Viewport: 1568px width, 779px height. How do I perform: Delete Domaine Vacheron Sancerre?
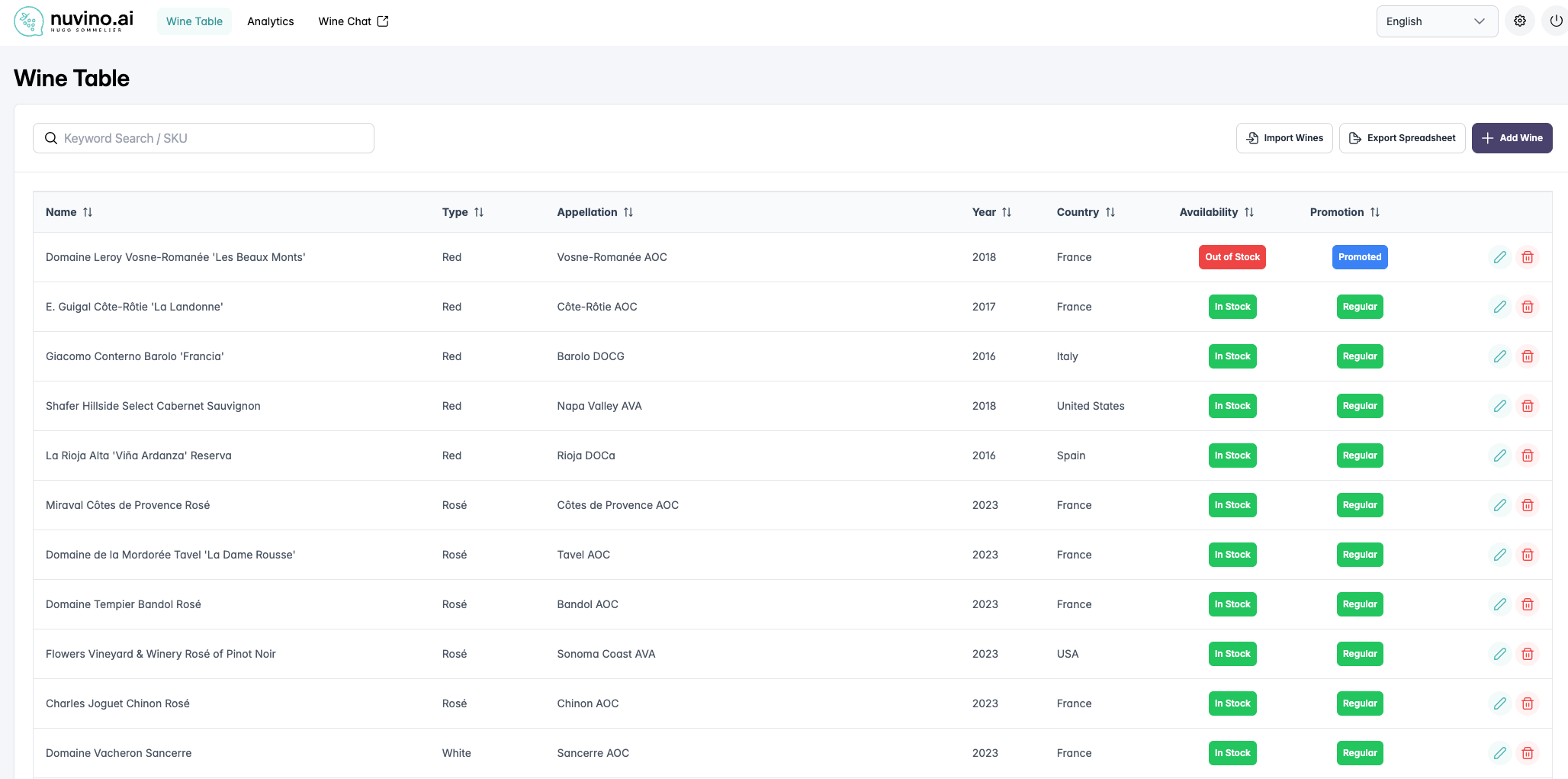coord(1528,753)
